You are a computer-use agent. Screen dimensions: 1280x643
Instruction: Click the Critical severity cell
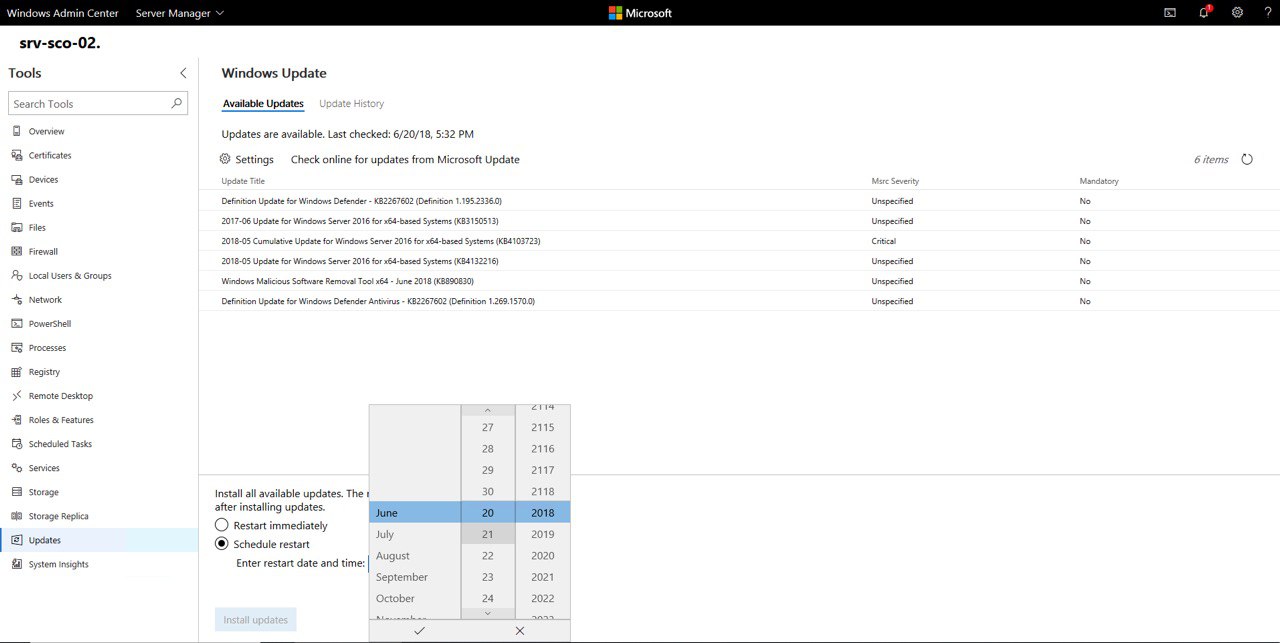point(884,241)
